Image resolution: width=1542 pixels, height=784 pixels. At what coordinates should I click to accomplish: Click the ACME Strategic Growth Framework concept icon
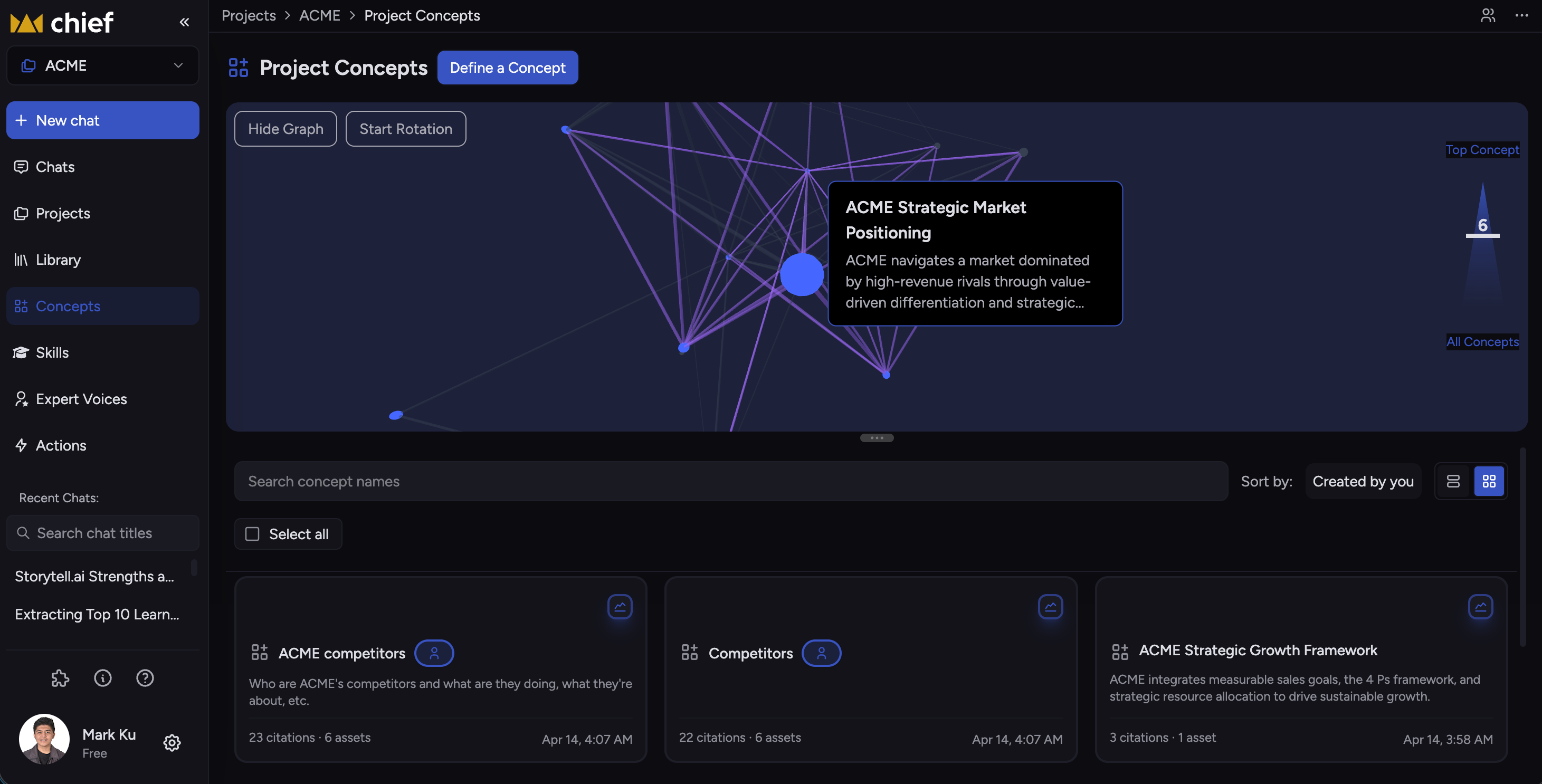pos(1120,651)
